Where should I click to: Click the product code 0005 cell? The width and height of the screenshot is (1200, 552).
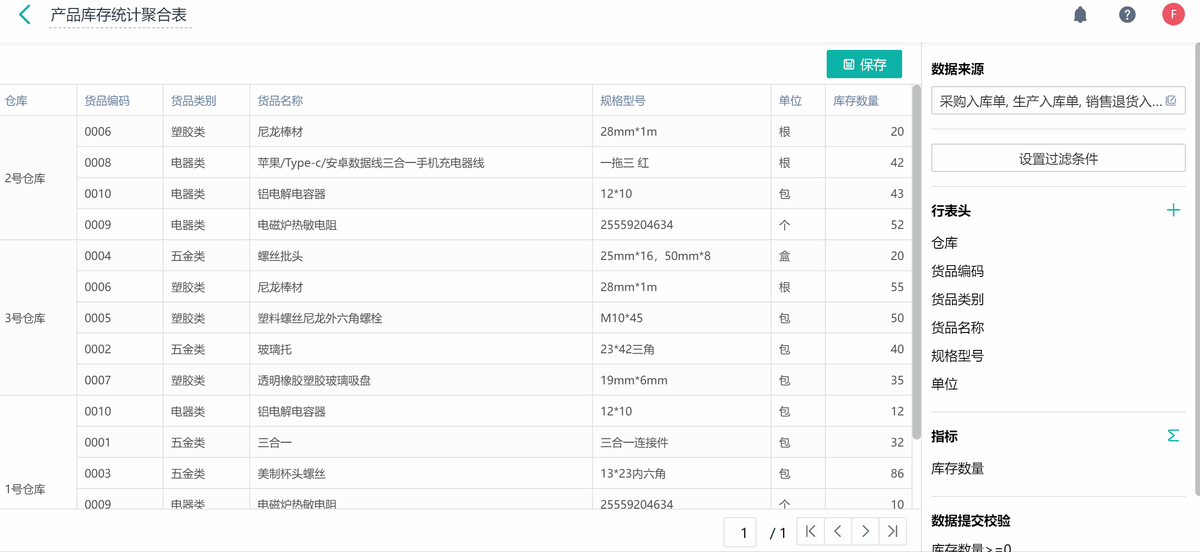coord(120,318)
